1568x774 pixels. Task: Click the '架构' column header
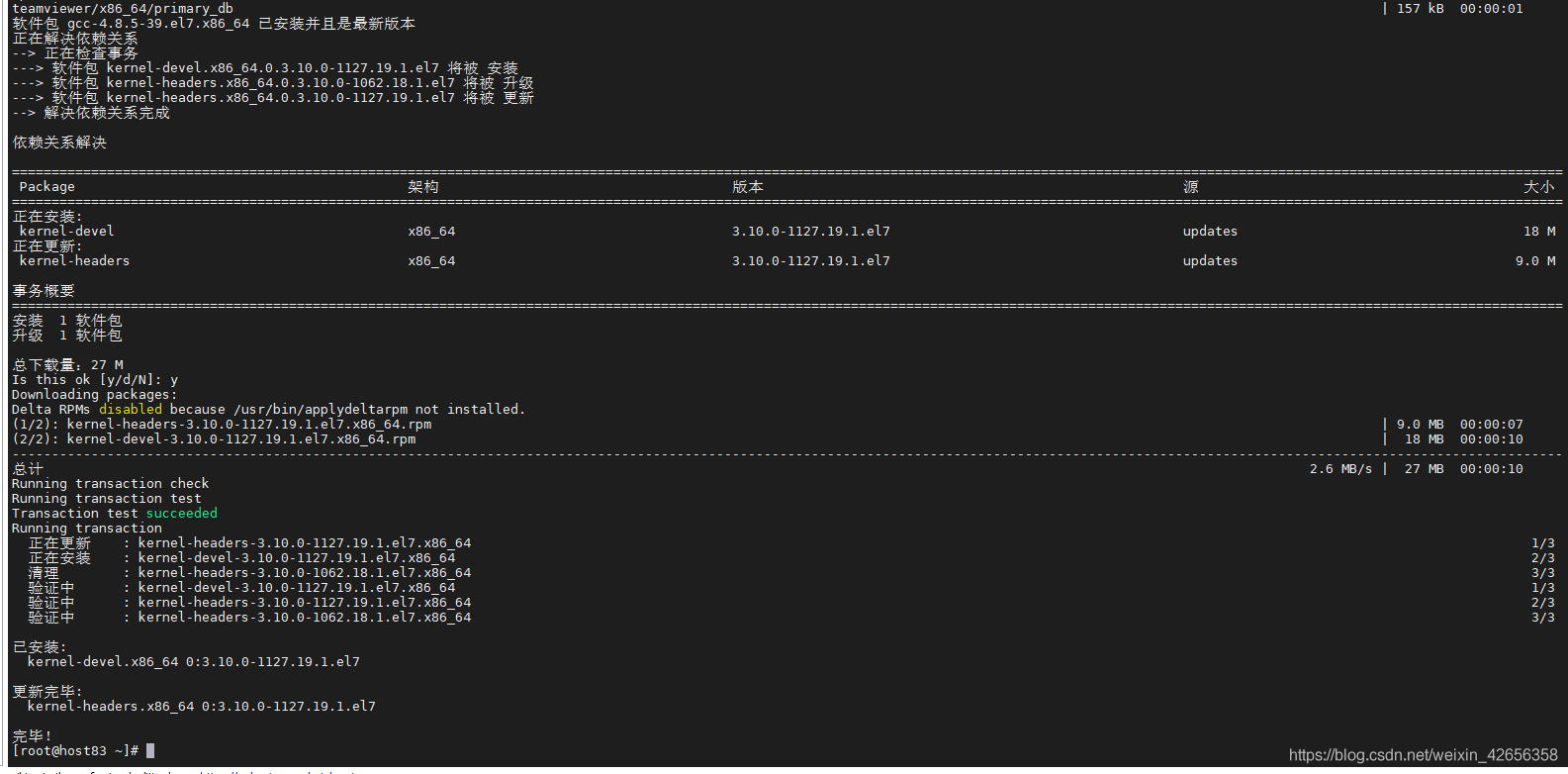[423, 187]
